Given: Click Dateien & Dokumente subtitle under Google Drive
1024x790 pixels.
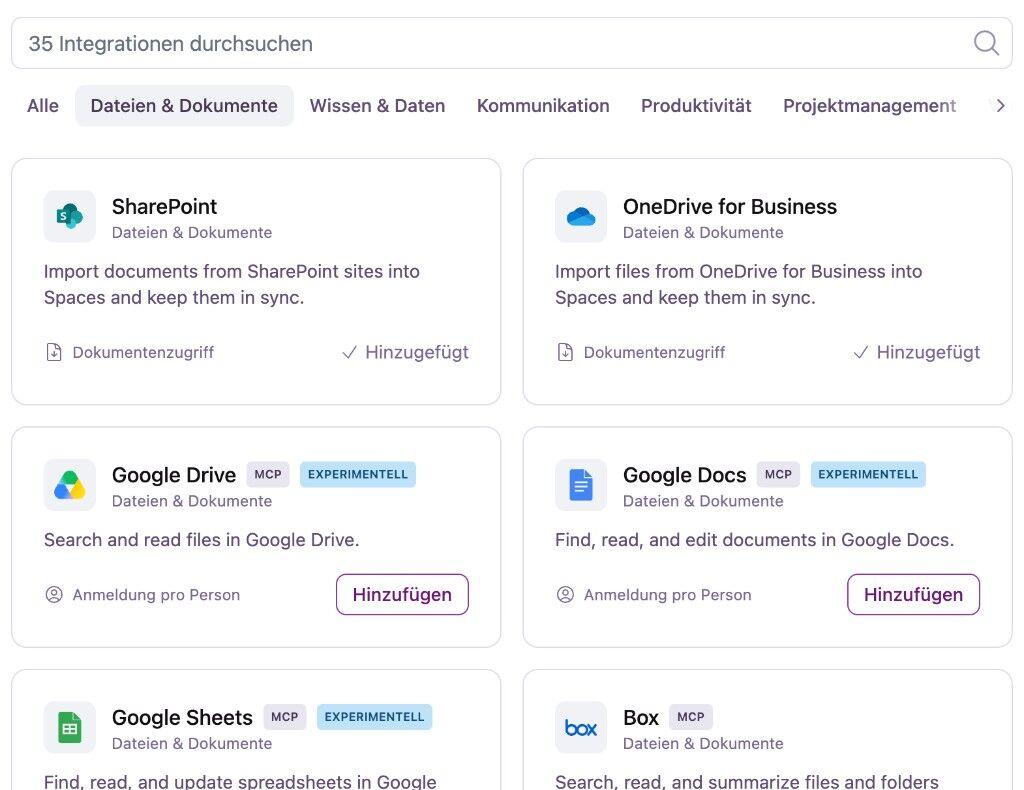Looking at the screenshot, I should [192, 501].
